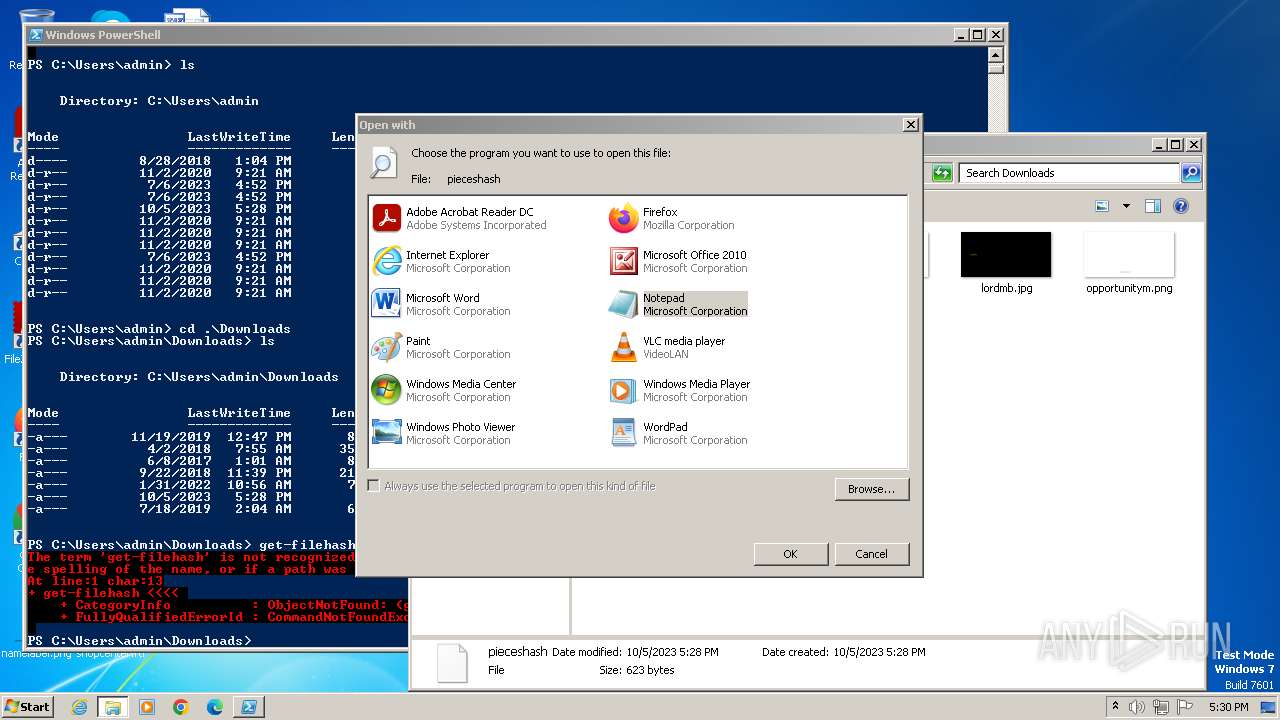Select Windows Media Center program entry
This screenshot has width=1280, height=720.
[445, 390]
